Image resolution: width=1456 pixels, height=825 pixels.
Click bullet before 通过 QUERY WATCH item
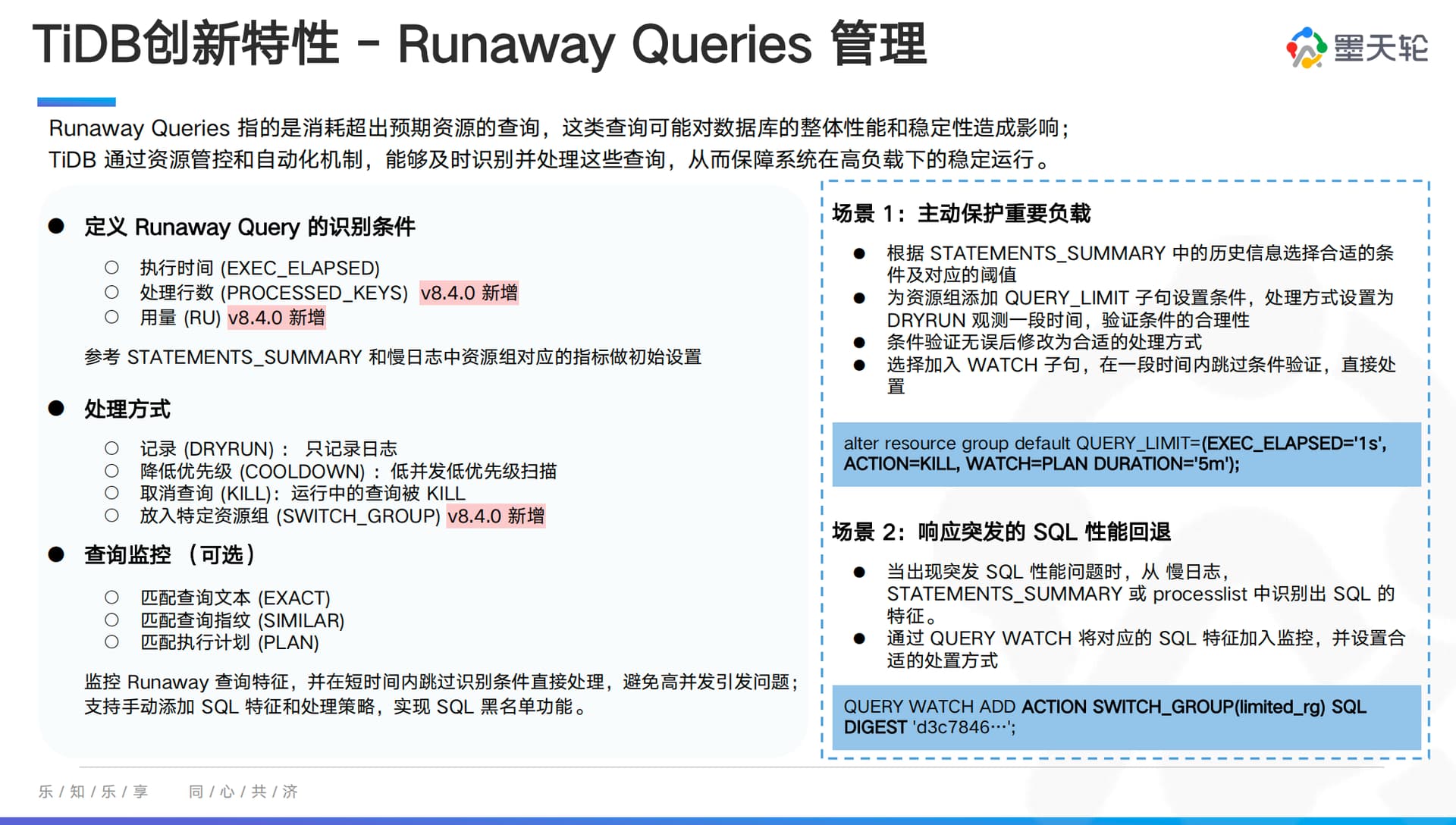tap(859, 638)
